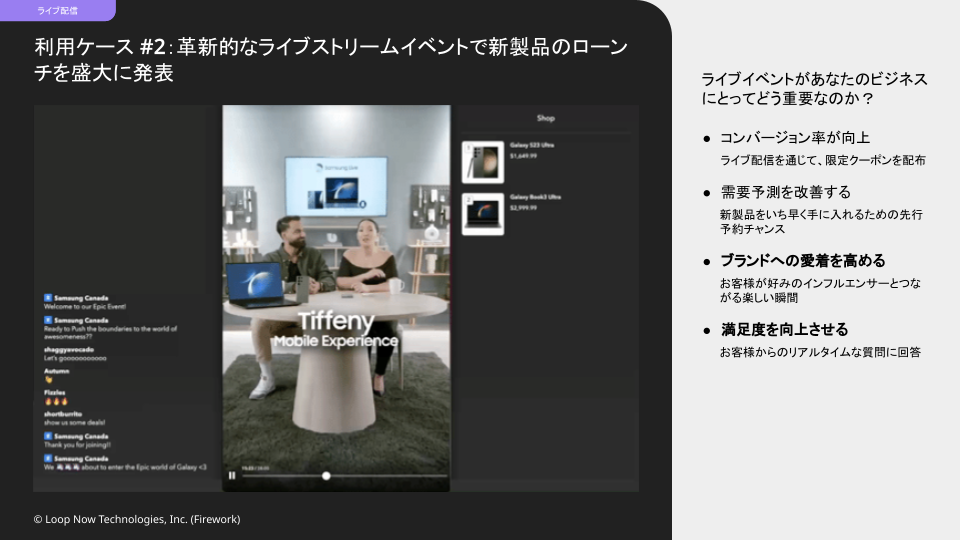The height and width of the screenshot is (540, 960).
Task: Click the Autumn username in chat
Action: pyautogui.click(x=56, y=371)
